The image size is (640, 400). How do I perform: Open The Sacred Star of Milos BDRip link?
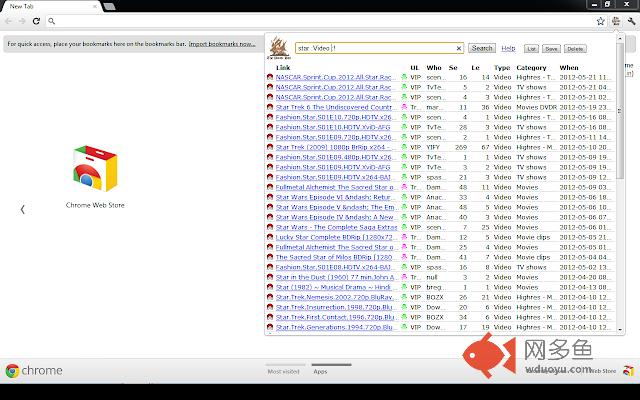pyautogui.click(x=336, y=257)
